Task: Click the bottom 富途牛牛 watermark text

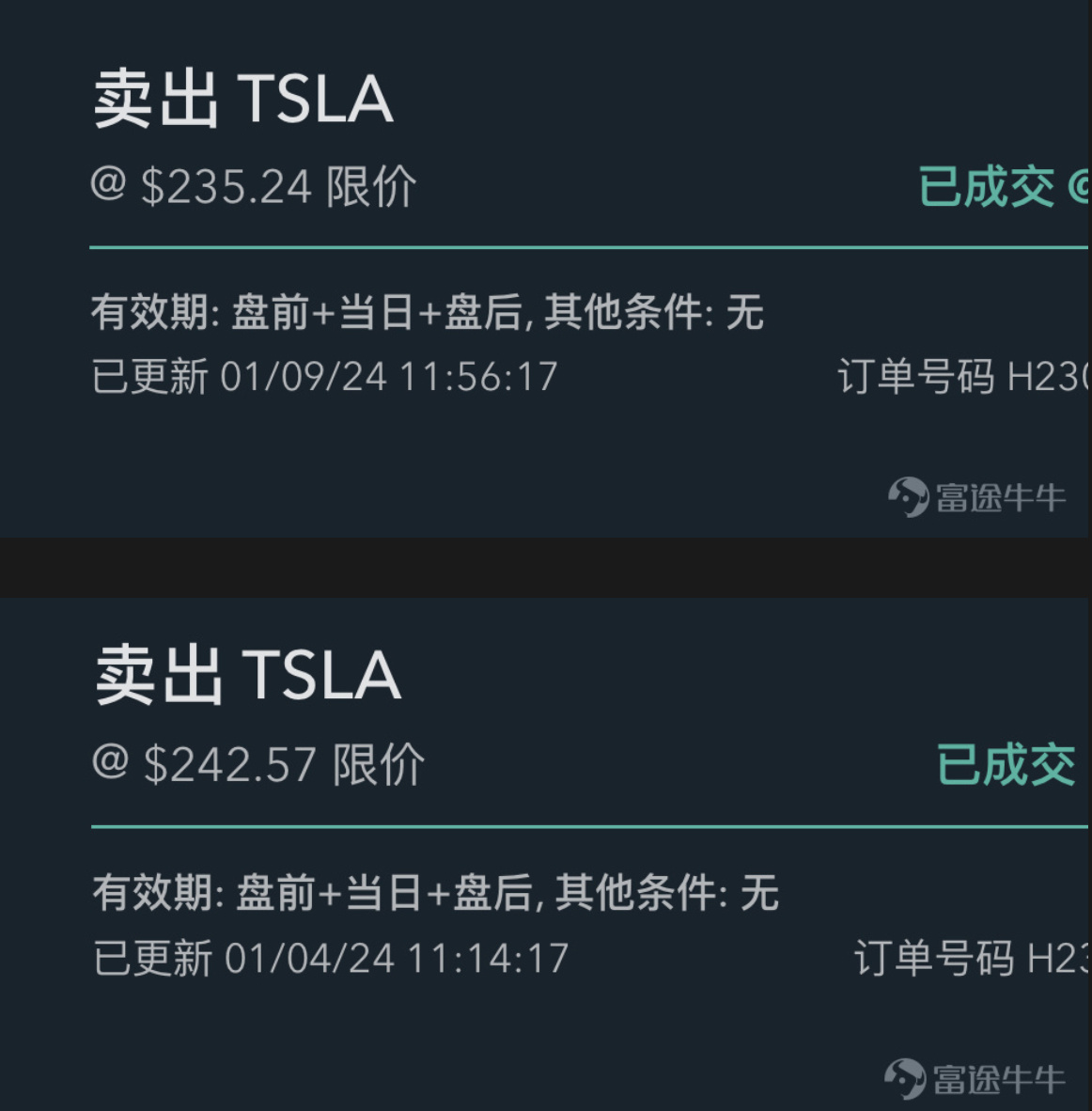Action: pos(998,1079)
